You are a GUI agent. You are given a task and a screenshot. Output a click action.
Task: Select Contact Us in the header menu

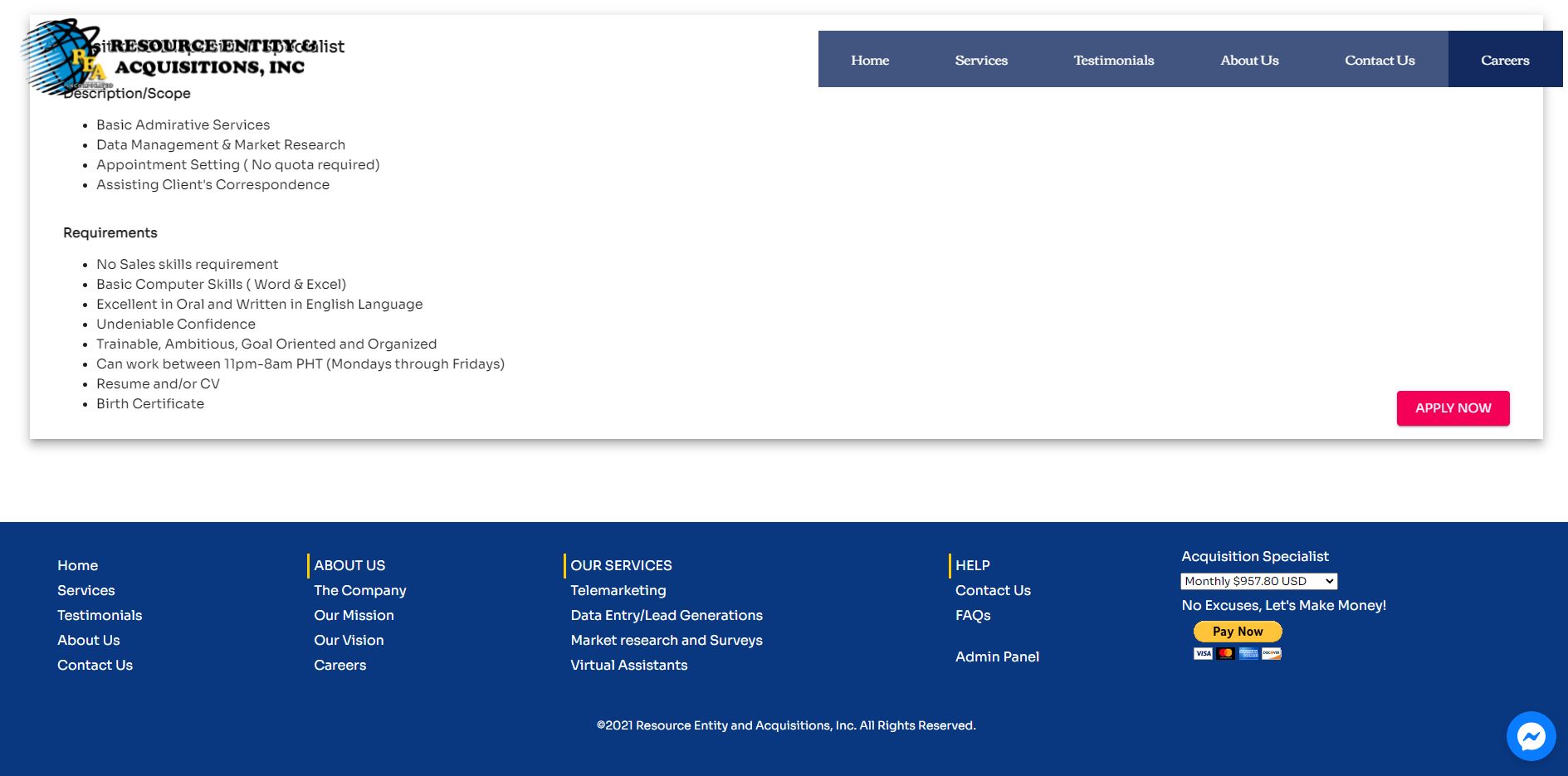[x=1380, y=60]
